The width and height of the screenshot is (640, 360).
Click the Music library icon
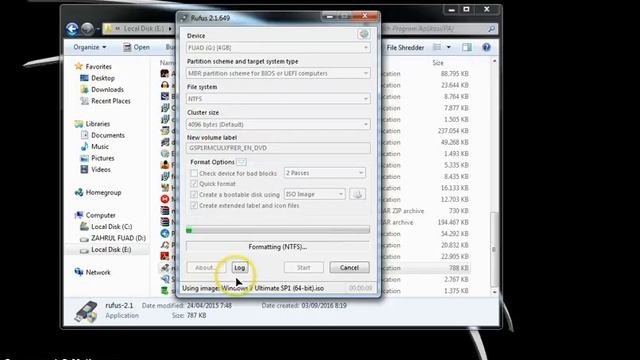[84, 147]
